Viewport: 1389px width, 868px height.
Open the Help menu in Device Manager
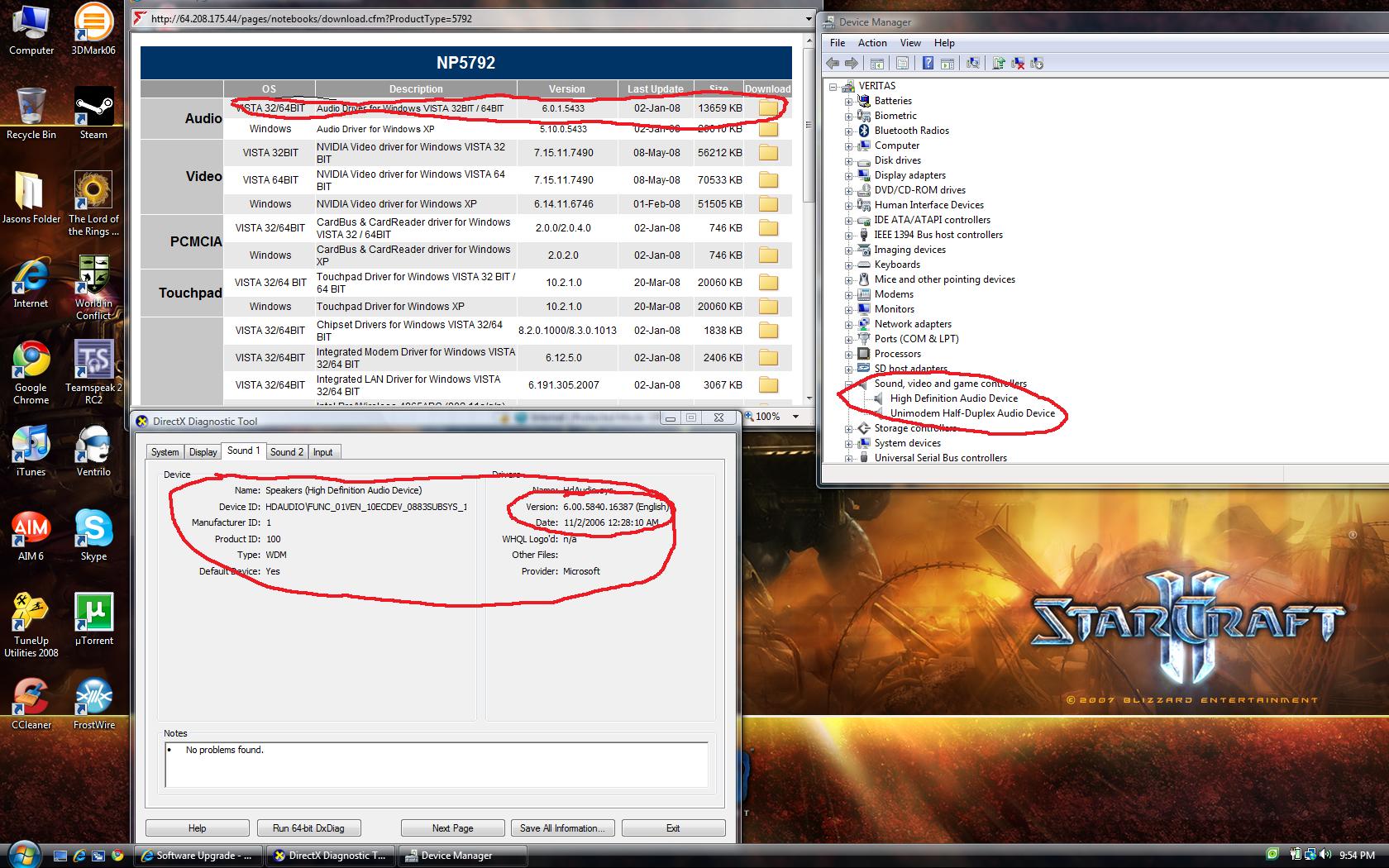944,43
